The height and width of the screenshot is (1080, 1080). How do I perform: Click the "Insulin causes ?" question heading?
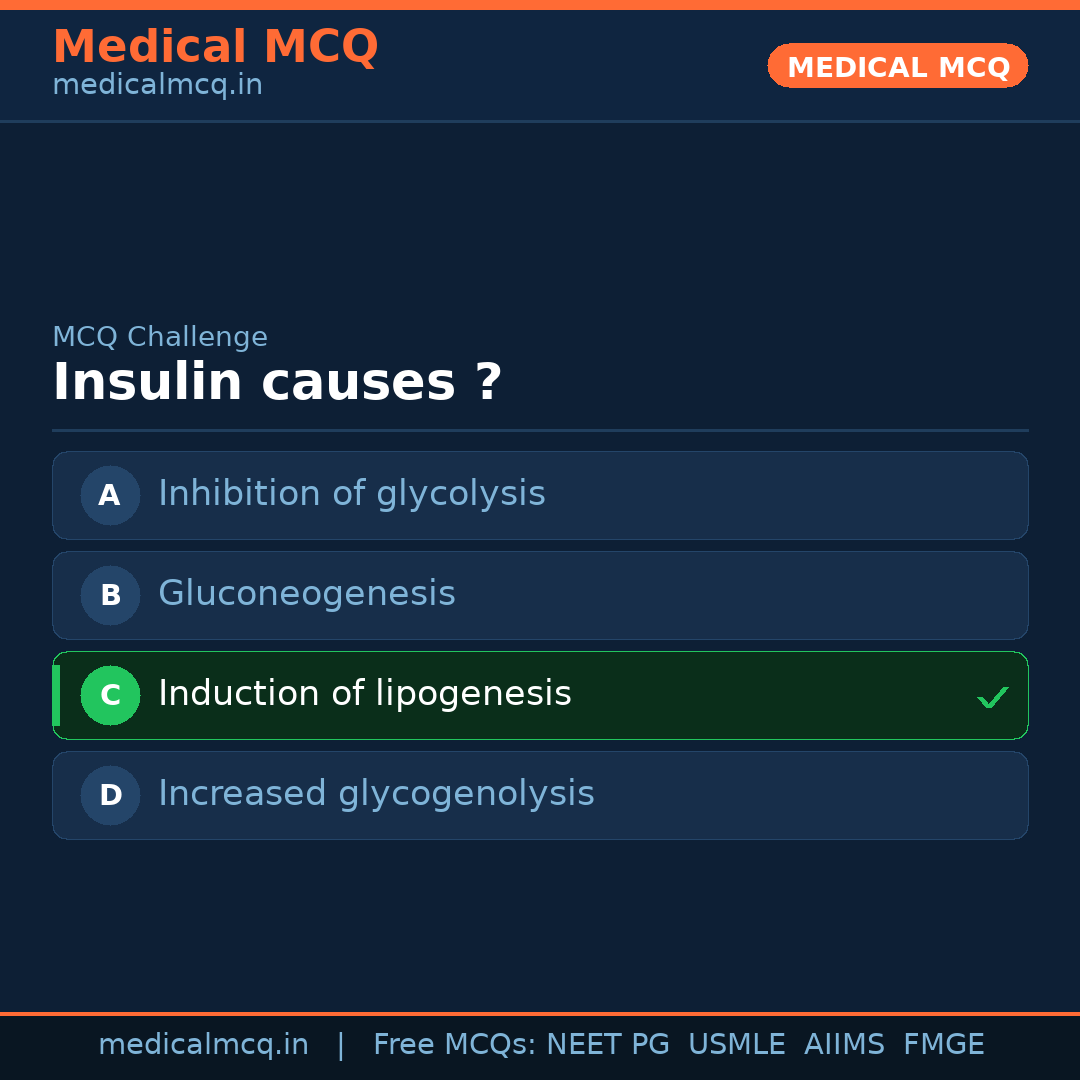277,383
